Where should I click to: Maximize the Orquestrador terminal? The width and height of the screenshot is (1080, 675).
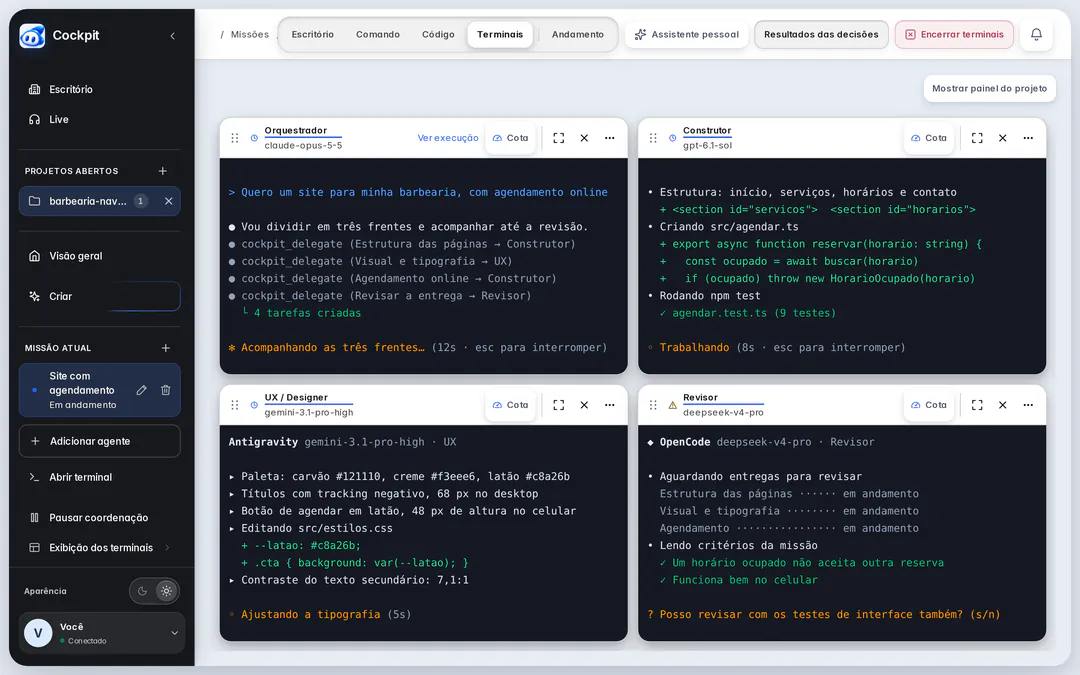click(x=559, y=138)
